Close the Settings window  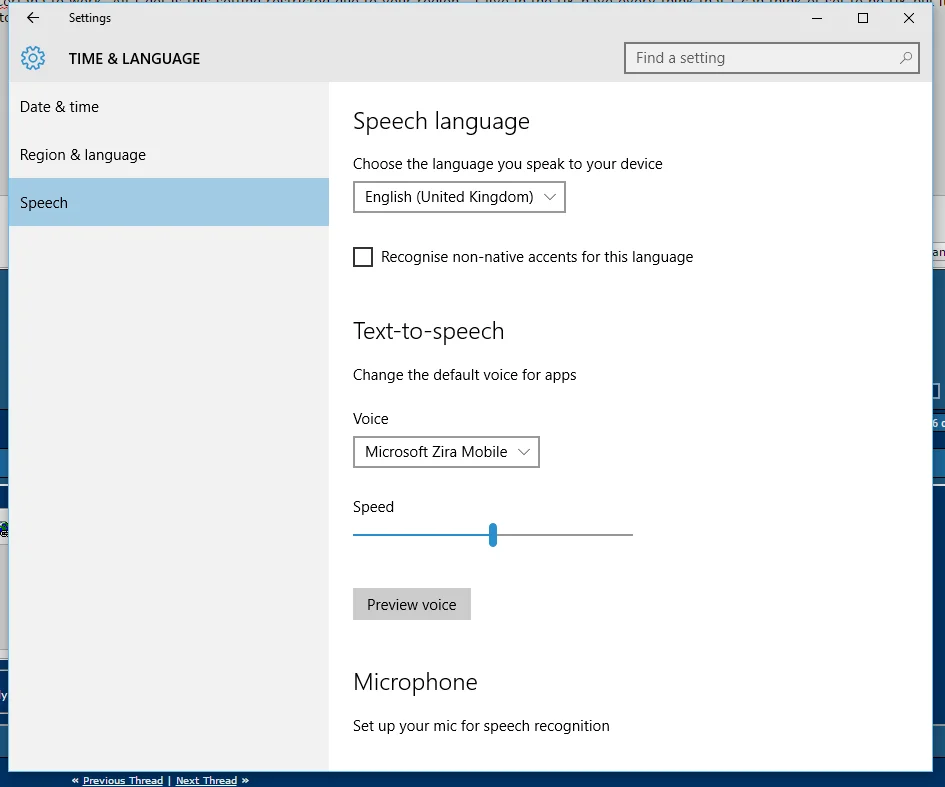pyautogui.click(x=909, y=18)
